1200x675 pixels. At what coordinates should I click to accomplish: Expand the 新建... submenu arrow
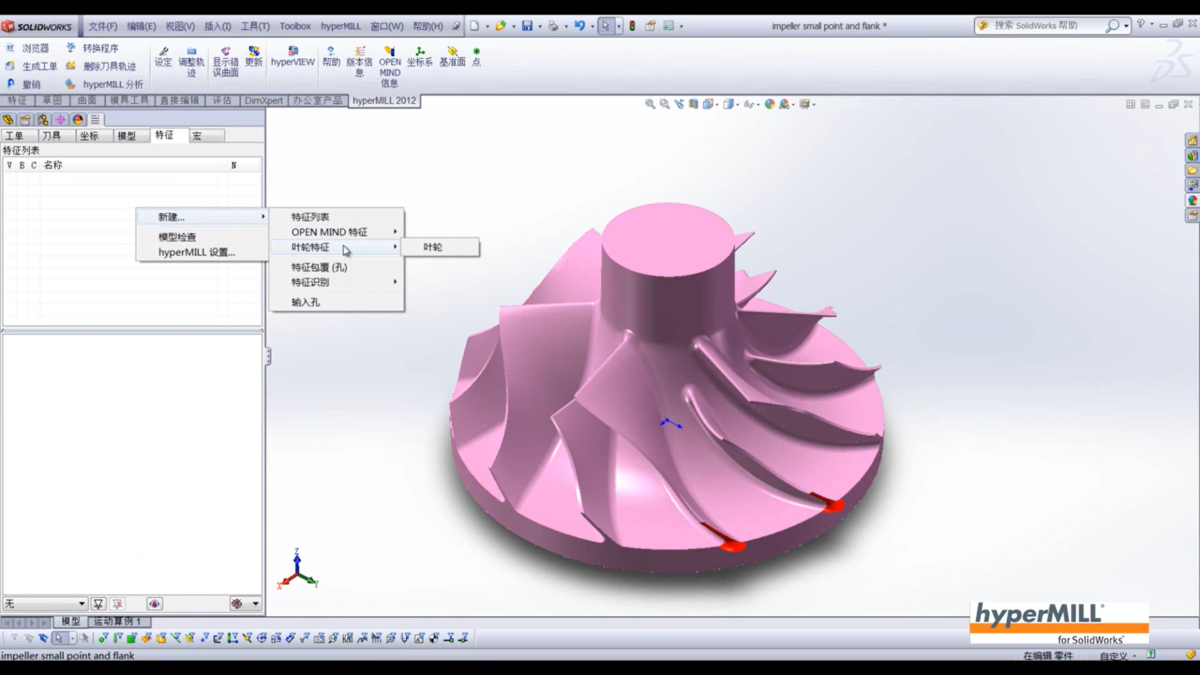point(264,217)
